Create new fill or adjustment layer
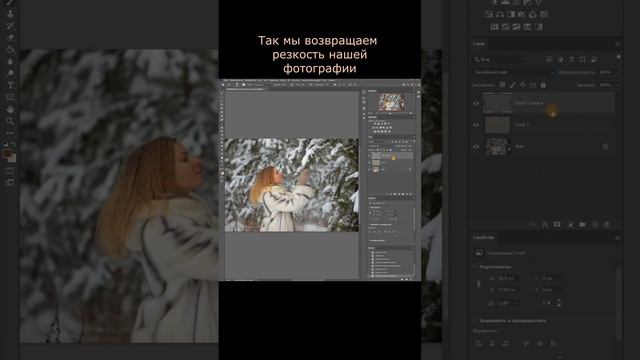Screen dimensions: 640x360 pyautogui.click(x=570, y=224)
